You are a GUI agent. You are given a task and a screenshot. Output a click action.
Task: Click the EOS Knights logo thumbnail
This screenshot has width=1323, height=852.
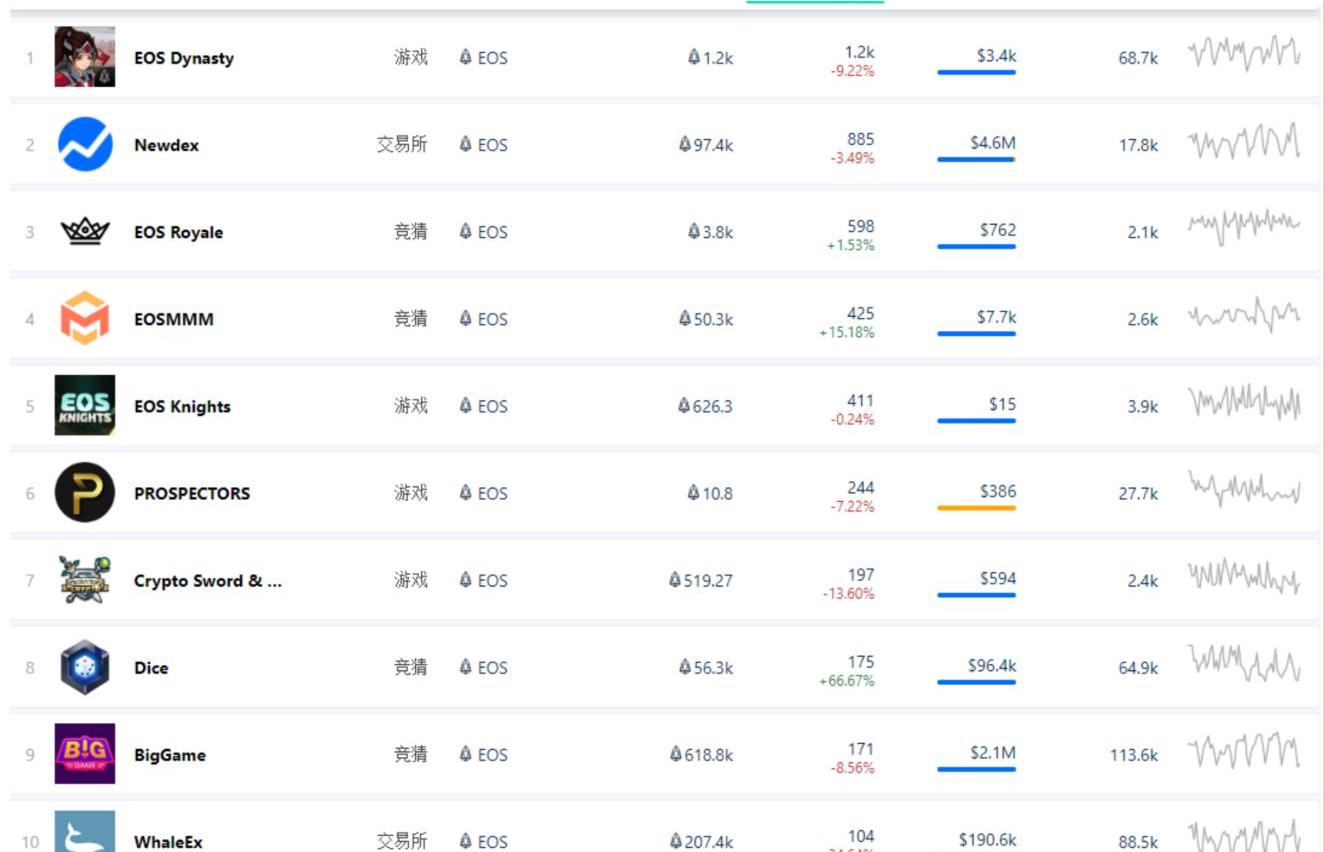85,405
